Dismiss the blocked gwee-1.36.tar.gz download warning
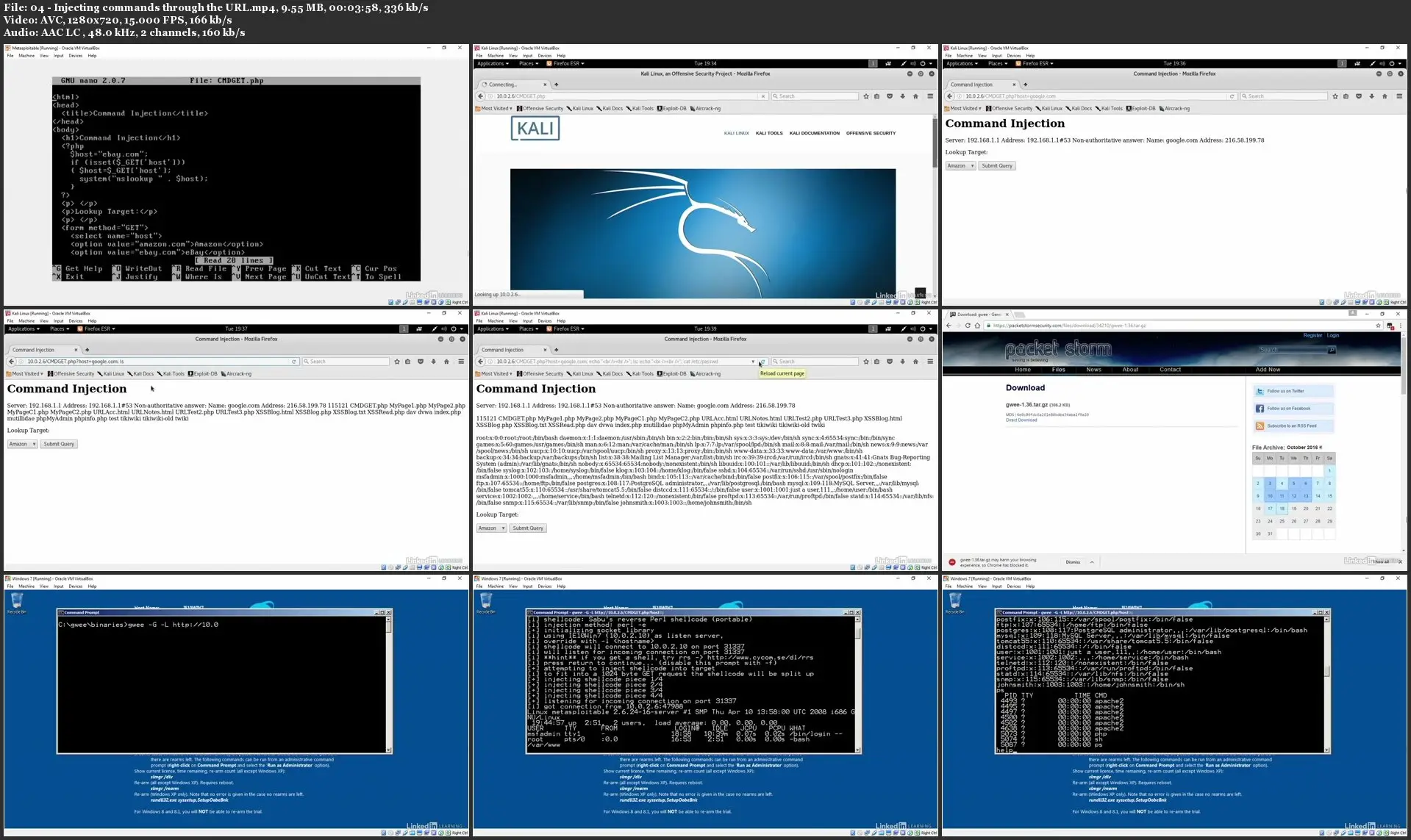 tap(1073, 562)
